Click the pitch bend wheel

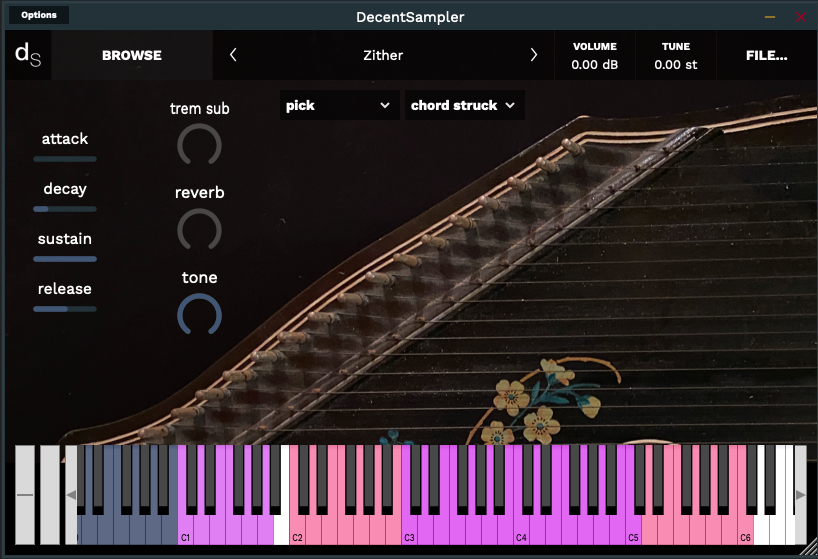[x=25, y=495]
